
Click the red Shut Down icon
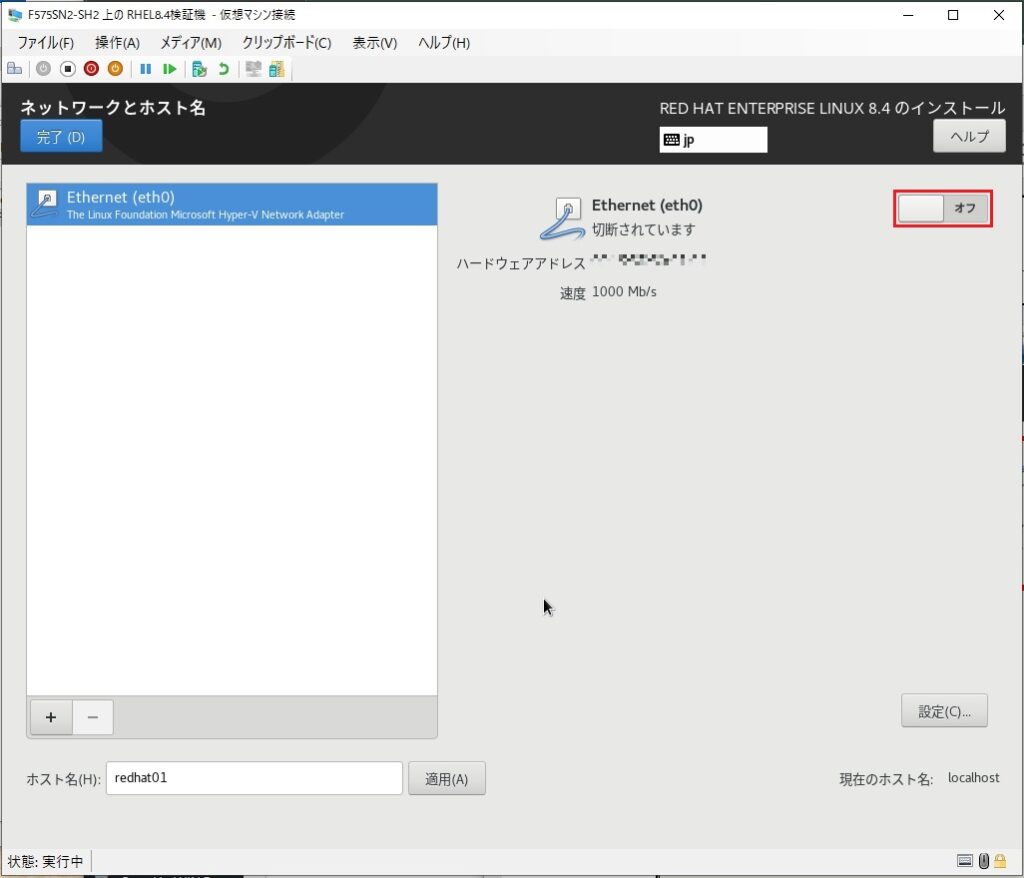point(91,69)
